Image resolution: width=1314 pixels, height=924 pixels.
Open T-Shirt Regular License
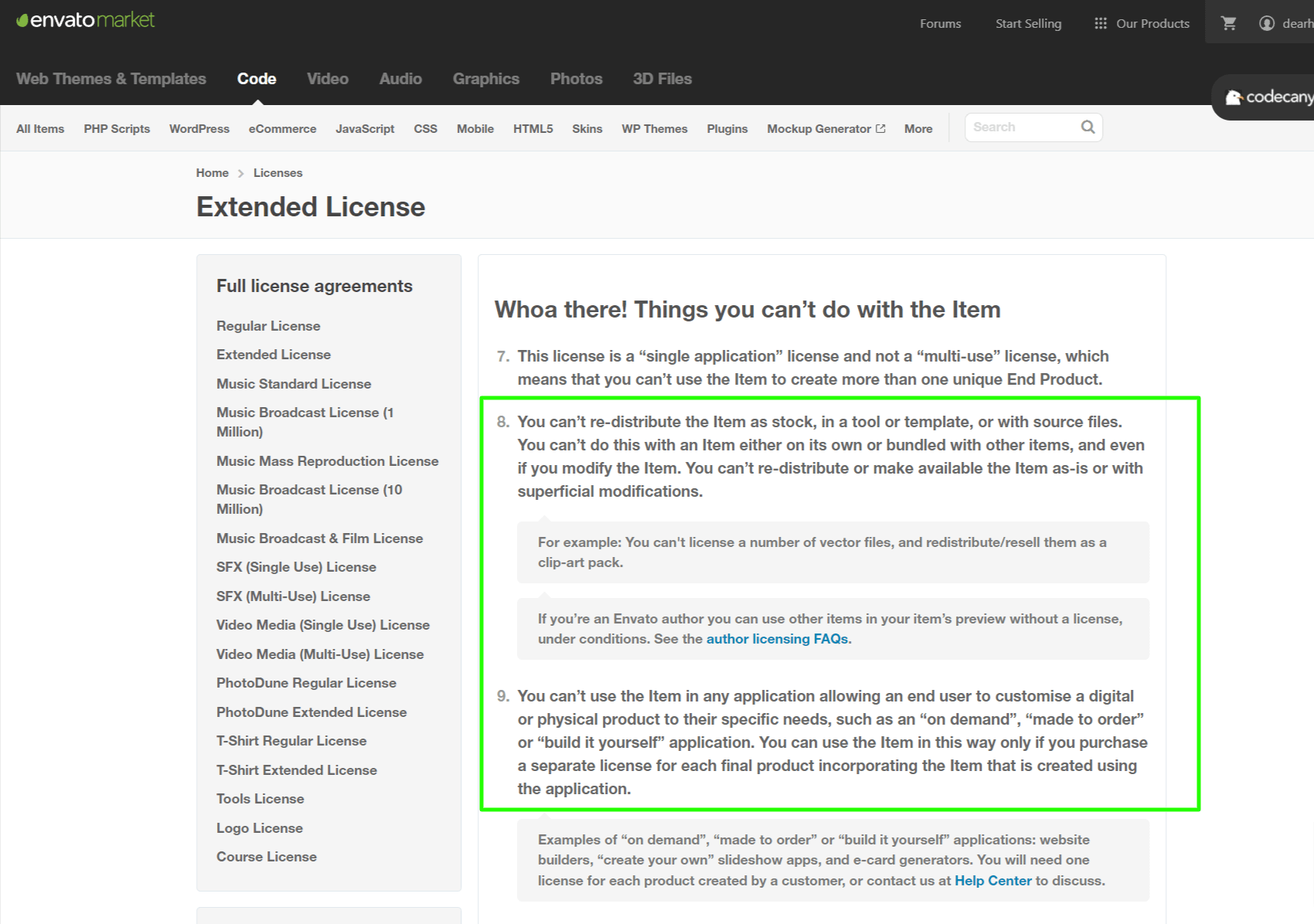(291, 741)
